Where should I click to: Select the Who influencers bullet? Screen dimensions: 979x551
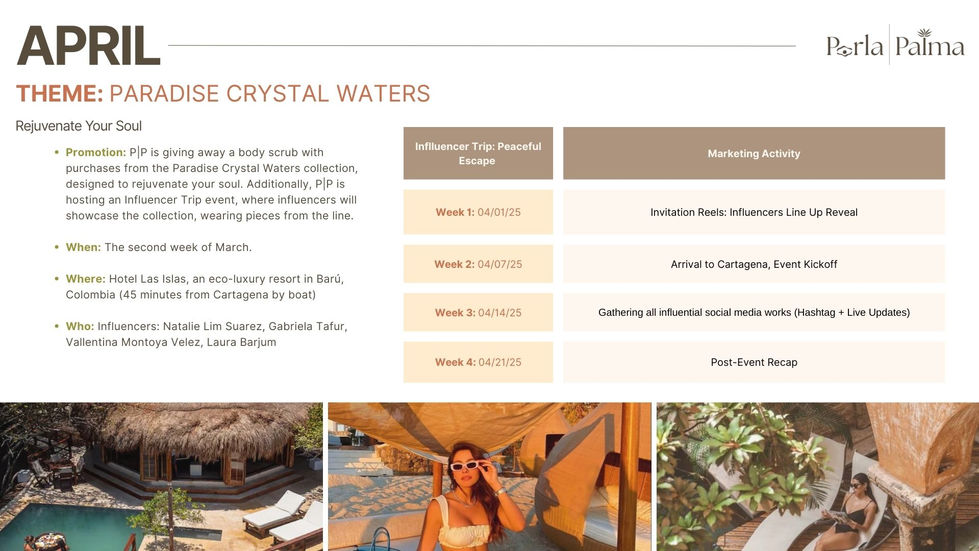click(x=207, y=334)
